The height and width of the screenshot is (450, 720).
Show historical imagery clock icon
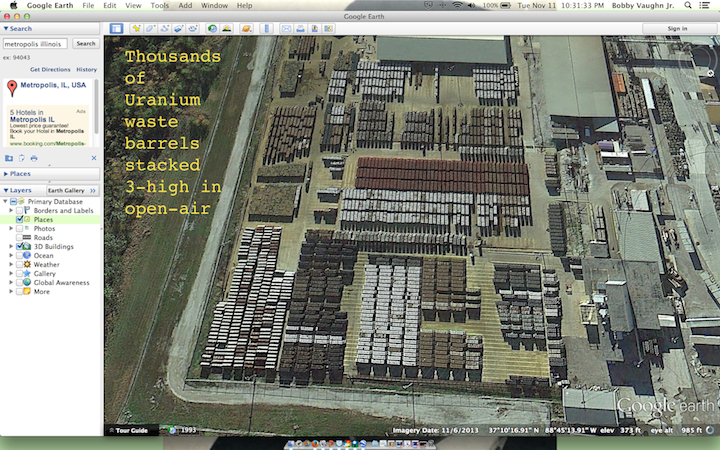point(212,28)
